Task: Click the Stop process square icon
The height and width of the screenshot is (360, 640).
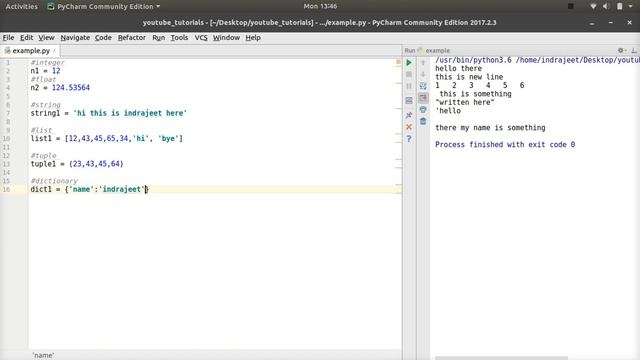Action: click(409, 74)
